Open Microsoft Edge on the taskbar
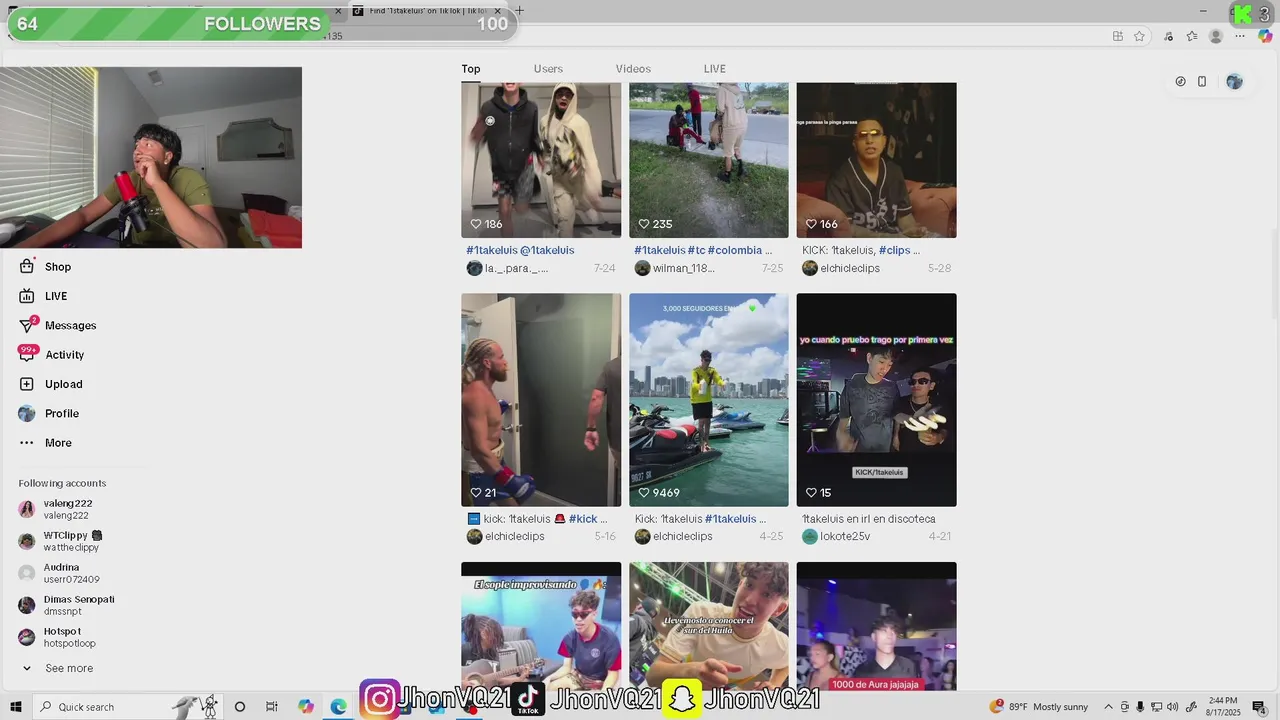The image size is (1280, 720). tap(339, 707)
